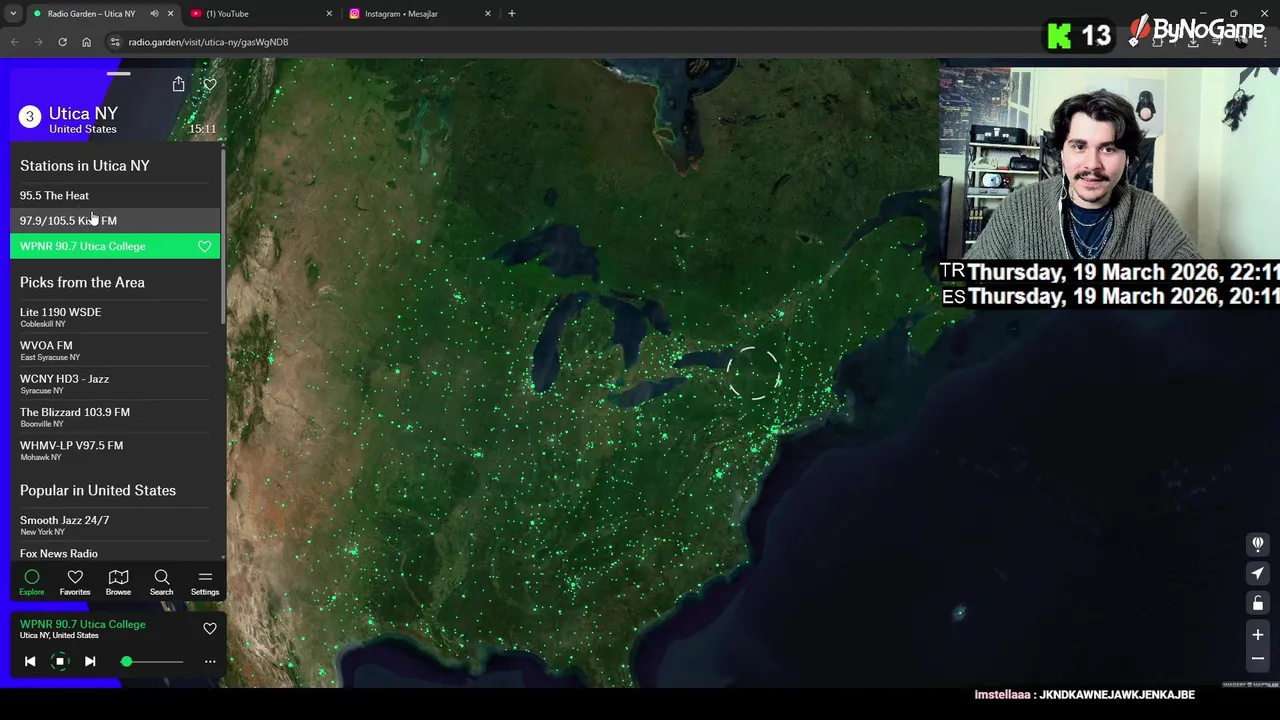Stop radio playback

pos(60,661)
